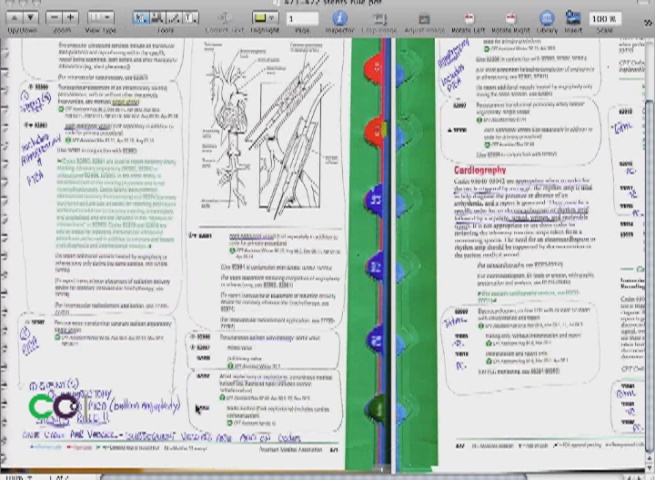The width and height of the screenshot is (655, 480).
Task: Click the Adjust Image toolbar icon
Action: click(x=424, y=18)
